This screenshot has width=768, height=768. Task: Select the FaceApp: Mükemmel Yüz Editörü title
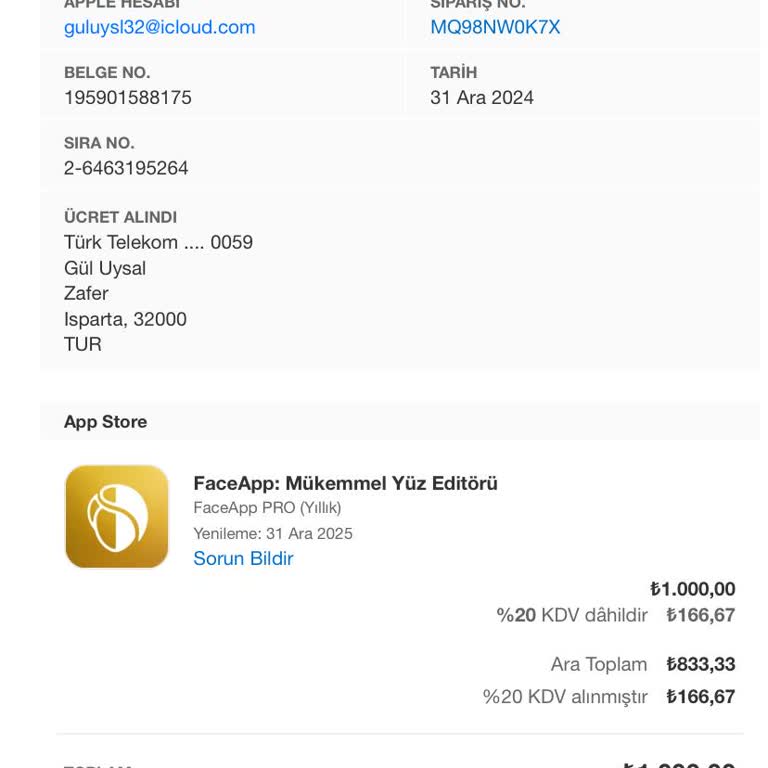(x=345, y=483)
